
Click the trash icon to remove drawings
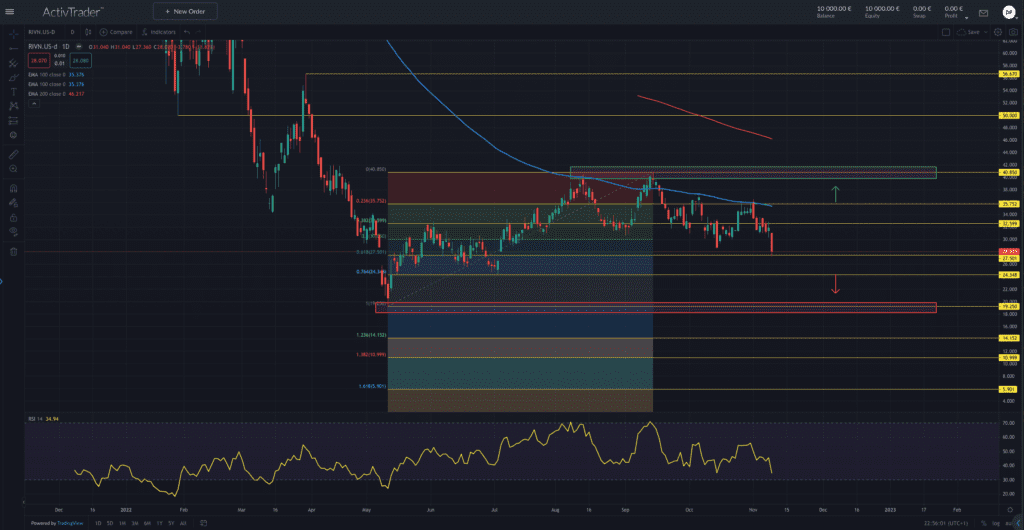pyautogui.click(x=13, y=251)
